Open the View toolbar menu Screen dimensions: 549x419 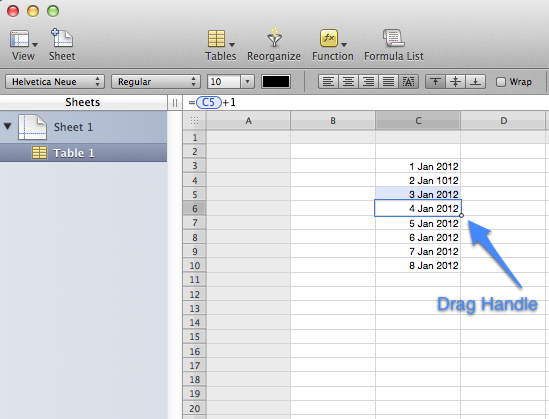23,46
